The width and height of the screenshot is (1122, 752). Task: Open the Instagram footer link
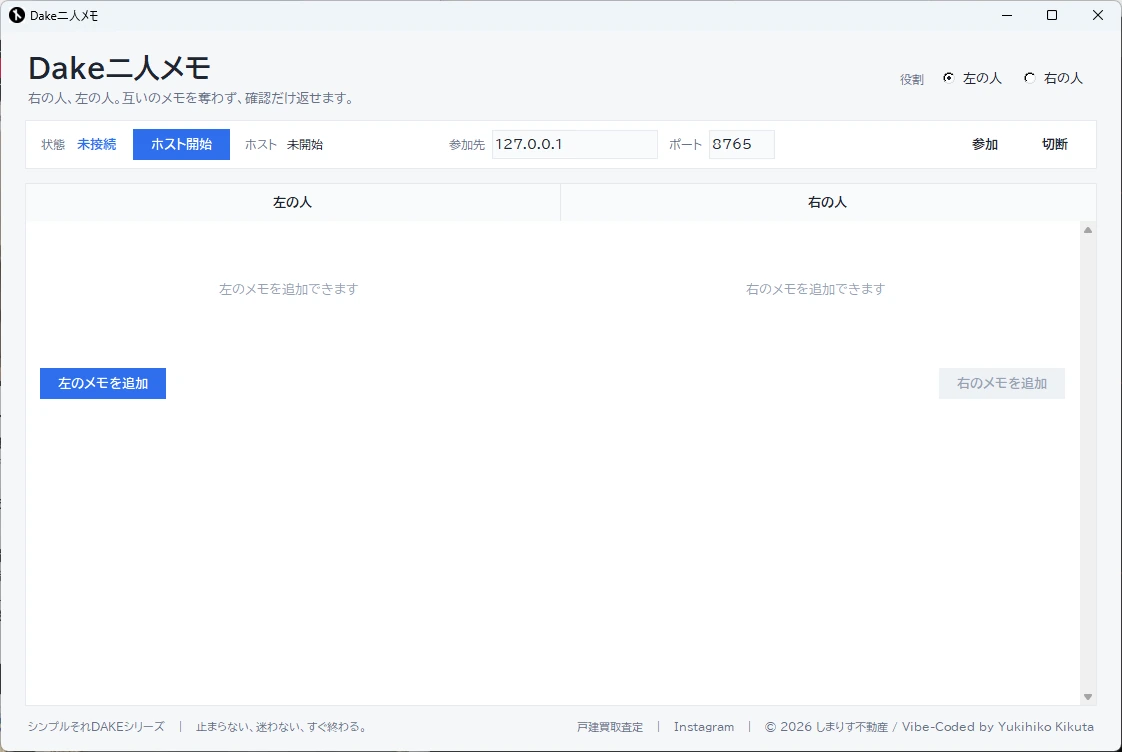703,727
